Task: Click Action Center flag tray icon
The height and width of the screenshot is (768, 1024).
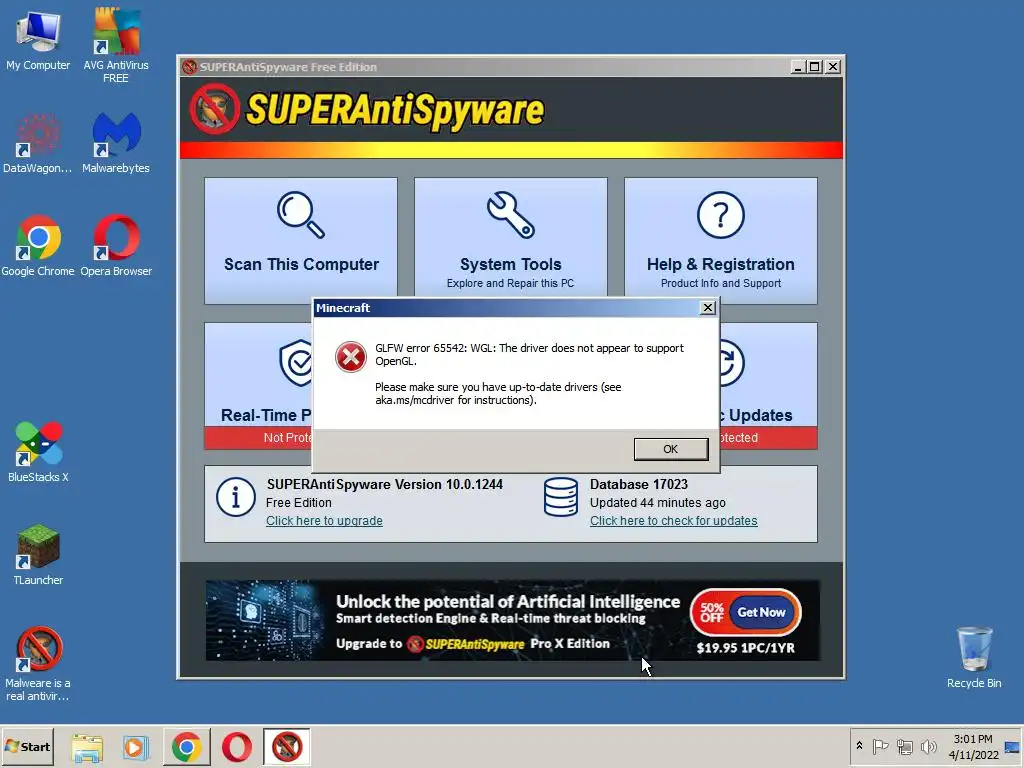Action: [880, 746]
